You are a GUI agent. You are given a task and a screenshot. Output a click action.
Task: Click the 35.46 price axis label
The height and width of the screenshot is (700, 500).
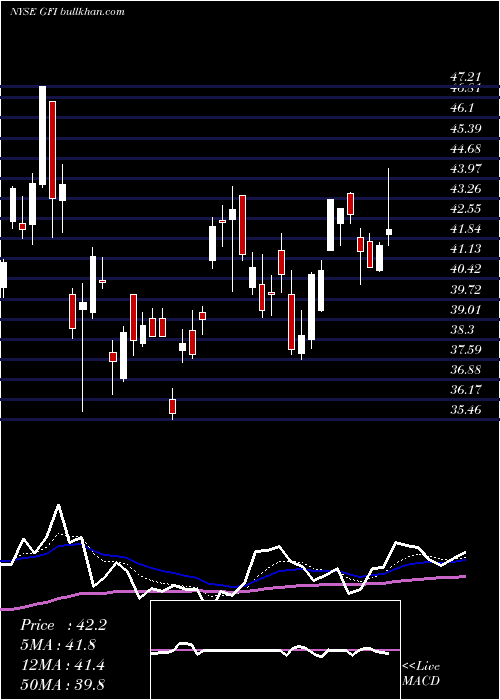coord(466,410)
